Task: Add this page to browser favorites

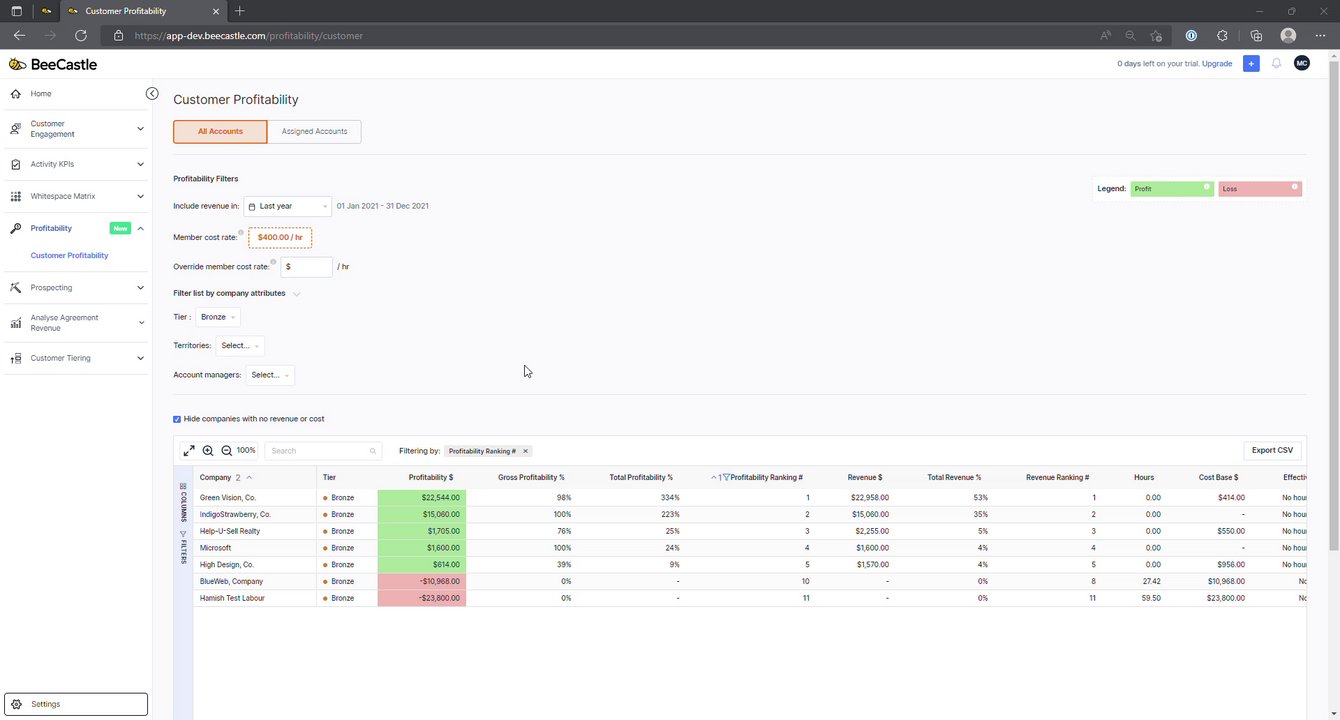Action: click(1156, 35)
